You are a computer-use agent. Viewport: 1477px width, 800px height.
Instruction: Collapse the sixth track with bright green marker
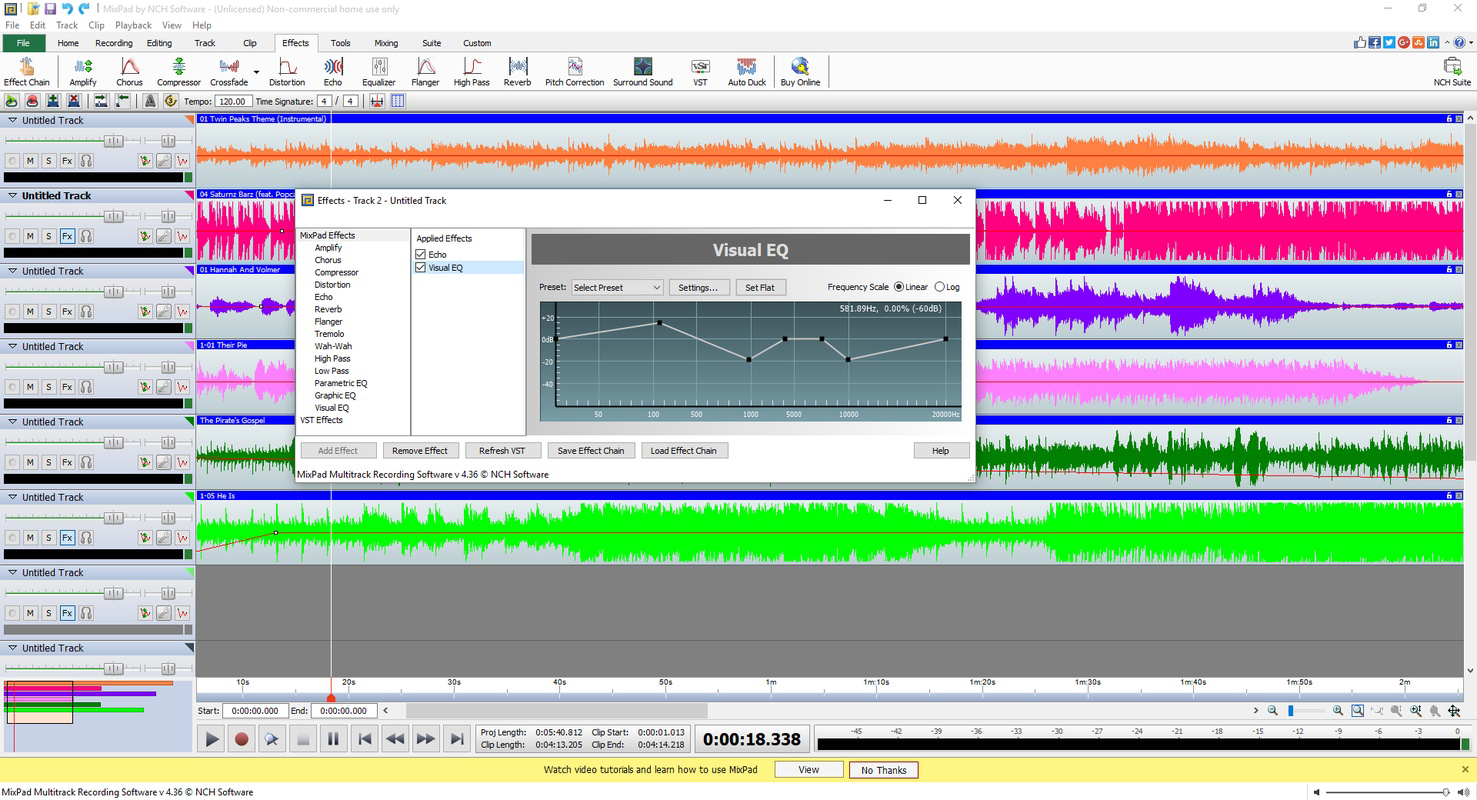13,497
